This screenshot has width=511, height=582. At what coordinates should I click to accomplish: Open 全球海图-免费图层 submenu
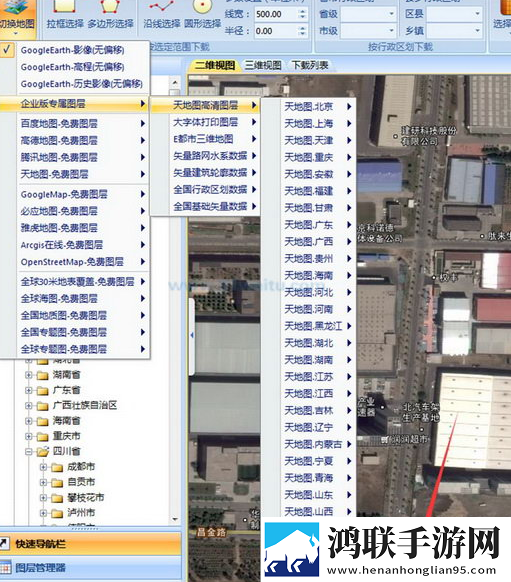click(x=74, y=298)
